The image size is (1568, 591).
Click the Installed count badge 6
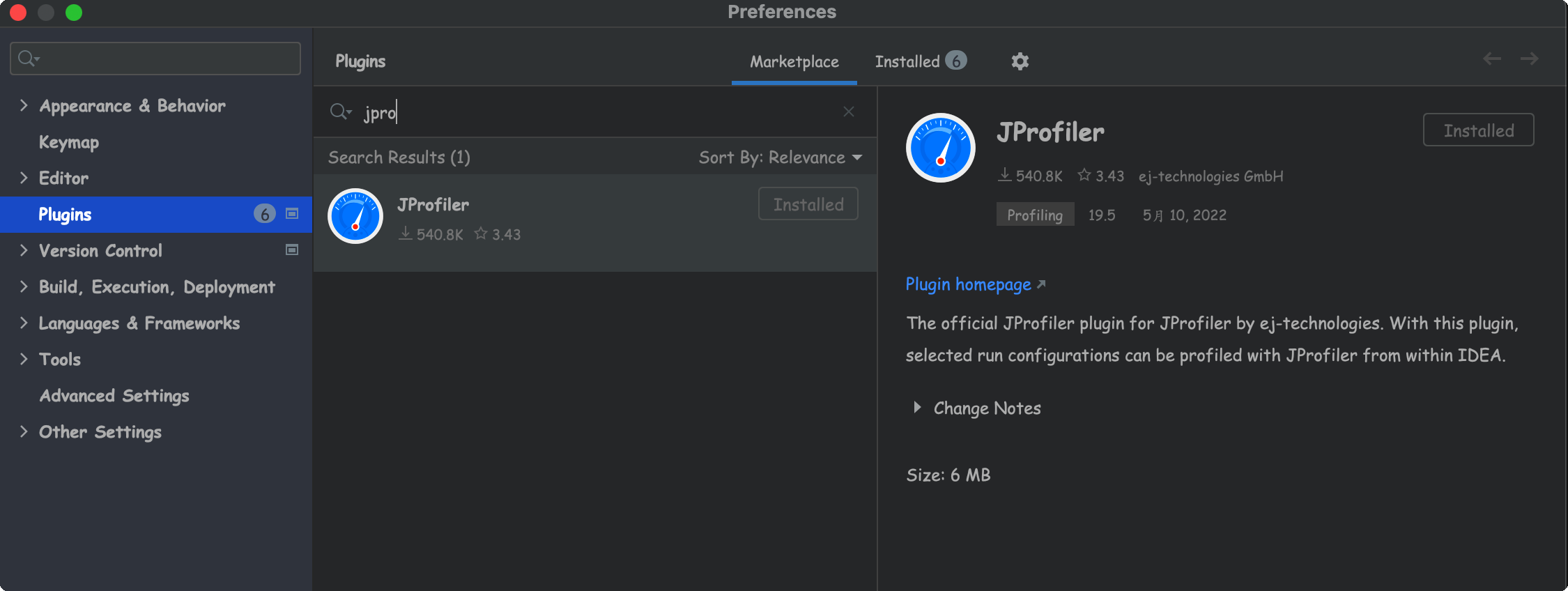click(956, 61)
